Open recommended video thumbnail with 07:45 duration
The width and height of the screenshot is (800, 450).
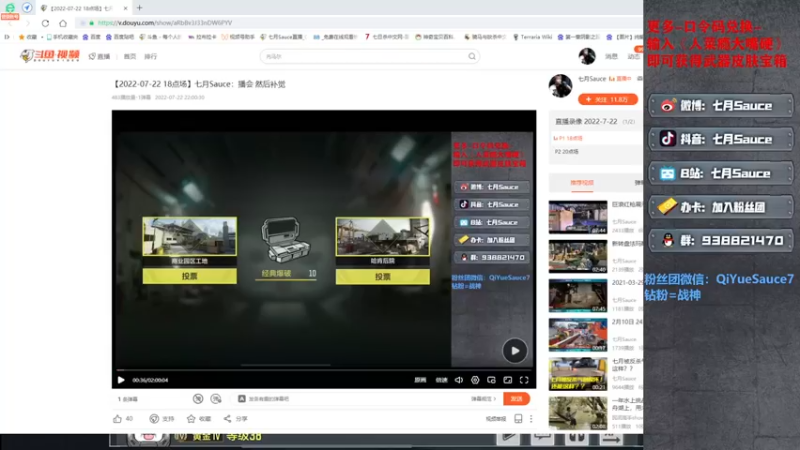pyautogui.click(x=578, y=296)
